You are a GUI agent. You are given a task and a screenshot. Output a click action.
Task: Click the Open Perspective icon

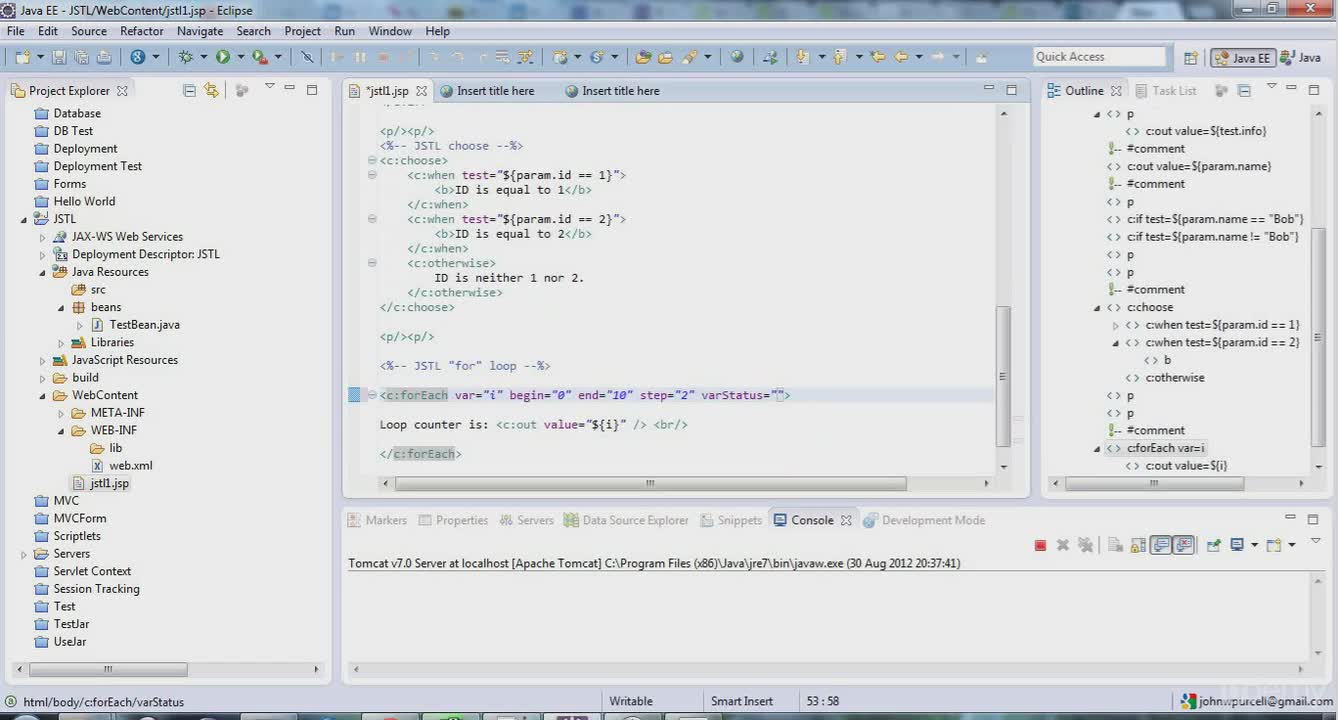point(1191,58)
